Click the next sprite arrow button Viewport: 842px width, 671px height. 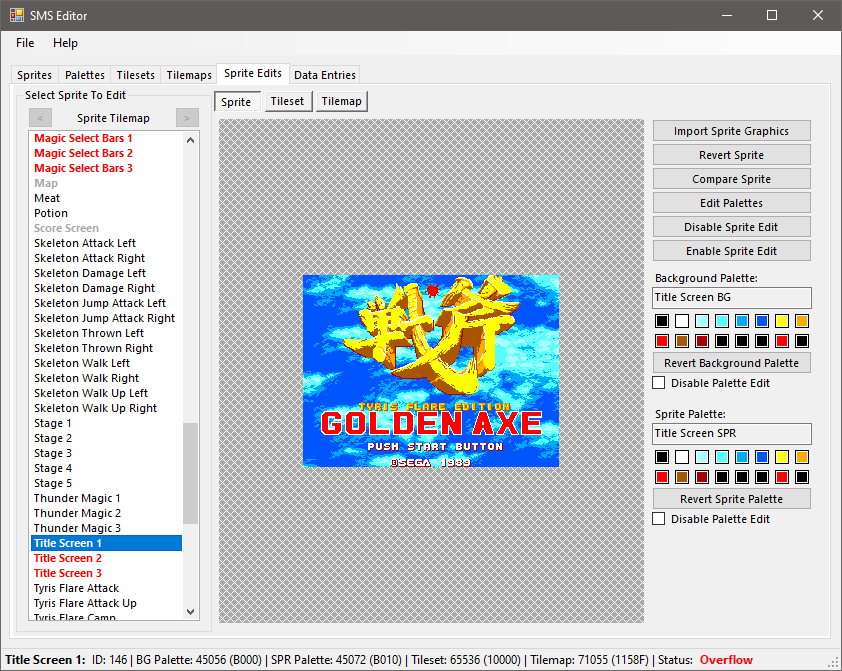(187, 118)
